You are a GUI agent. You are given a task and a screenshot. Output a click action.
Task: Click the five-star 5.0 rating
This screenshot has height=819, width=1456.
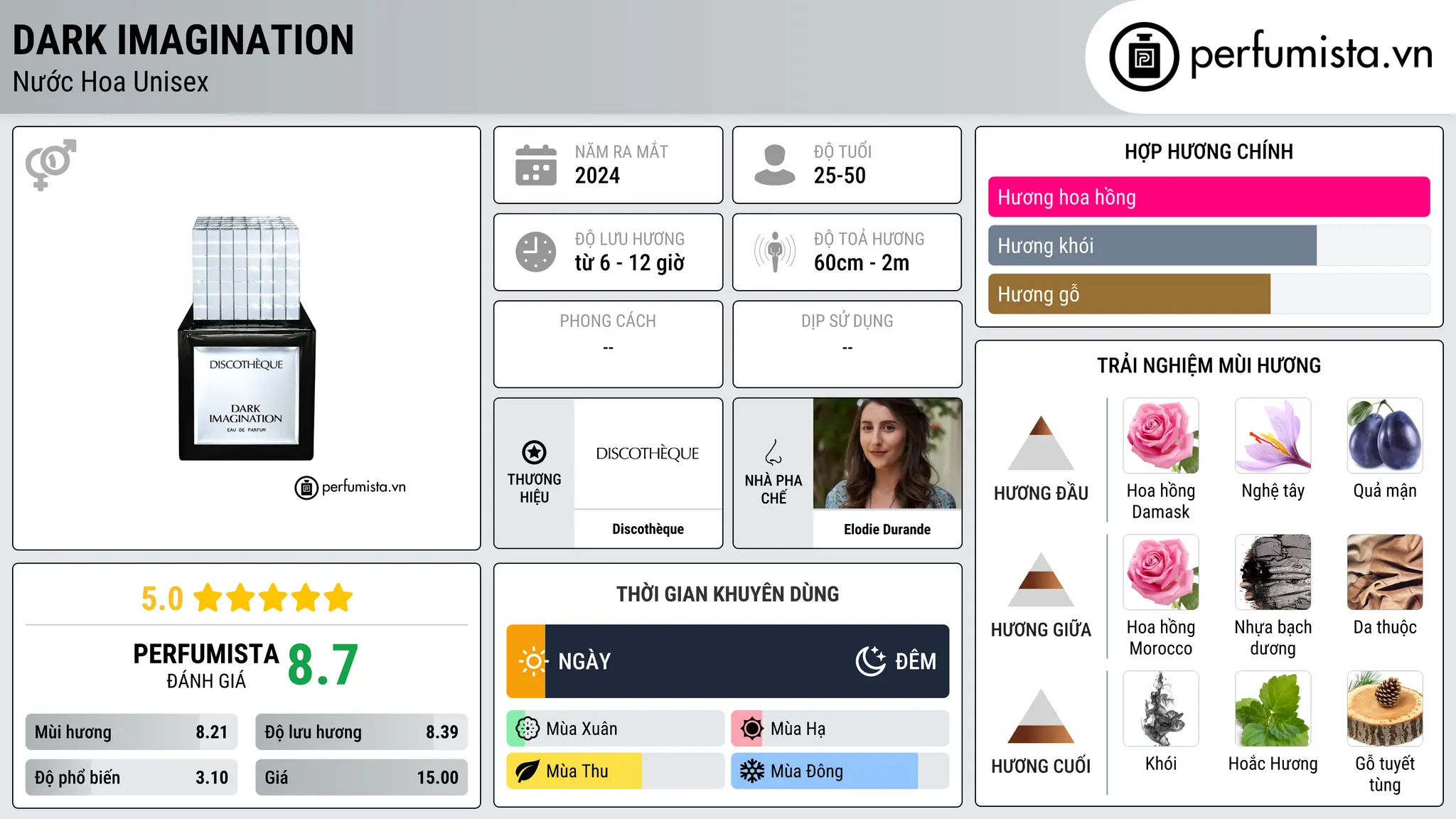(x=247, y=598)
